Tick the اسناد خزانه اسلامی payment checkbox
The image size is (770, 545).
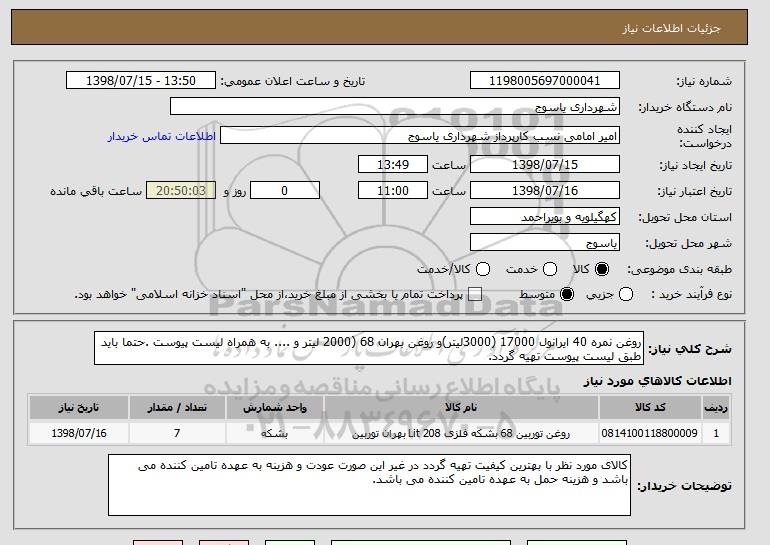(475, 295)
